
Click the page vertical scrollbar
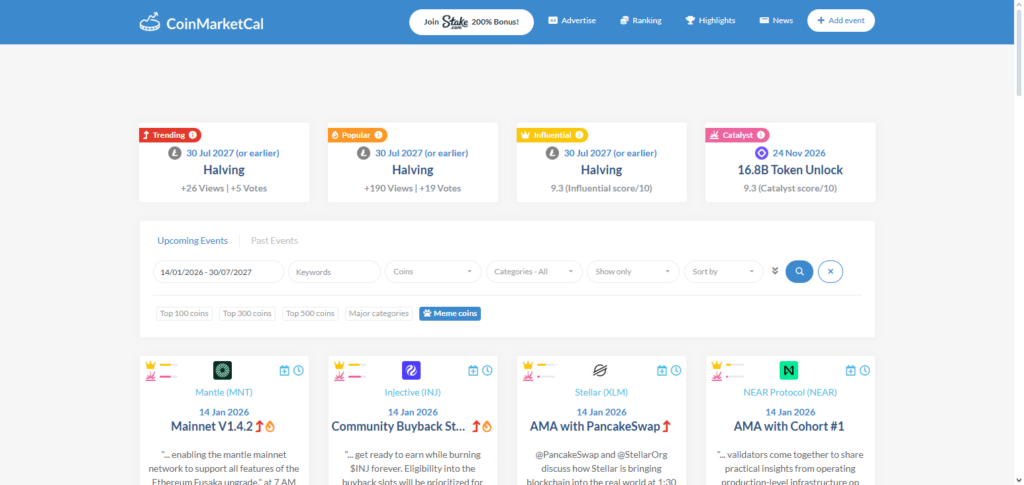[x=1018, y=54]
